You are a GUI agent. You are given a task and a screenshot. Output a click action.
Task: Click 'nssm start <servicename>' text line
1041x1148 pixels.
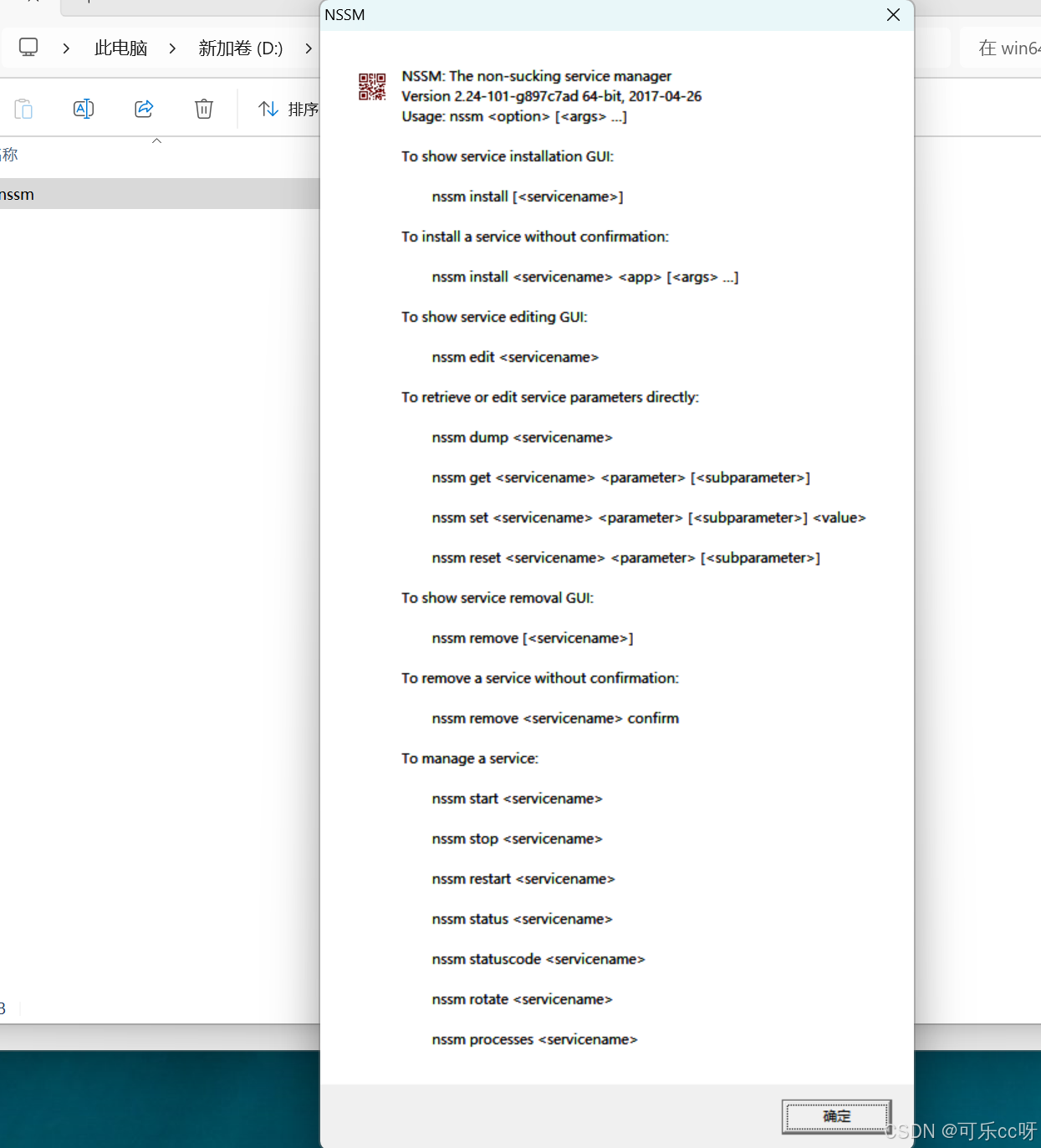pos(517,798)
